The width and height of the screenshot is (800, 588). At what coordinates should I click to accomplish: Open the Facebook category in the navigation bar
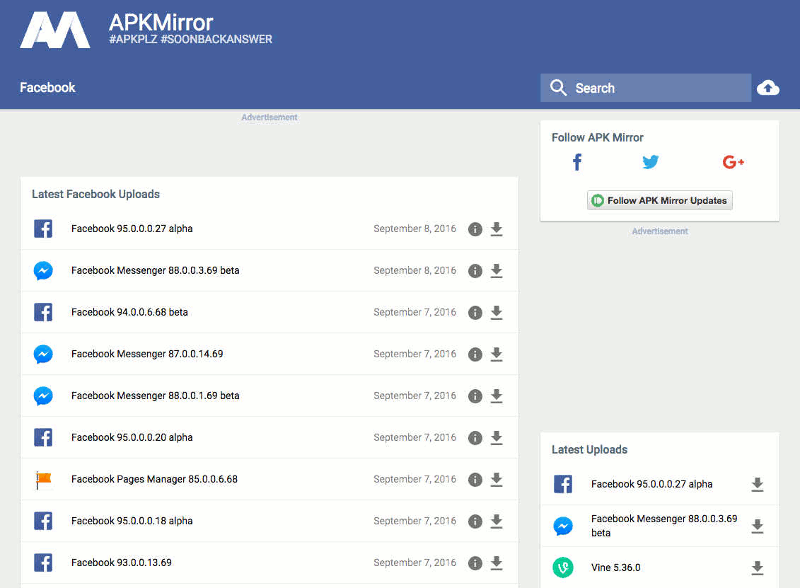47,88
